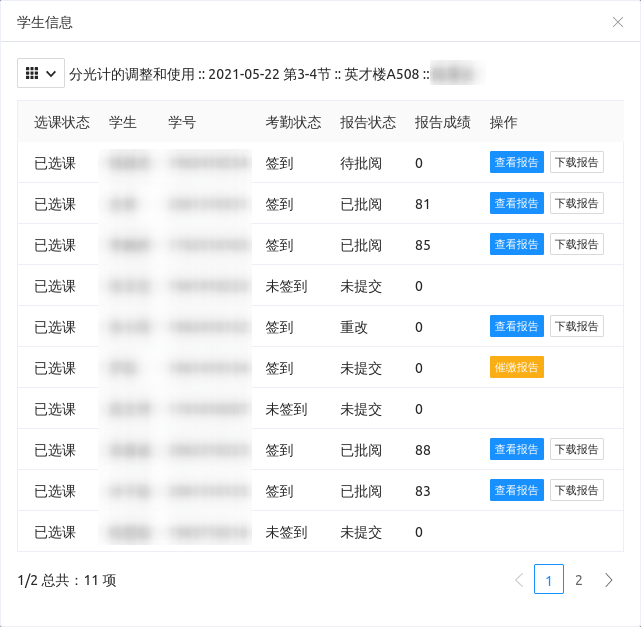This screenshot has height=627, width=641.
Task: Click the 考勤状态 column header
Action: coord(293,123)
